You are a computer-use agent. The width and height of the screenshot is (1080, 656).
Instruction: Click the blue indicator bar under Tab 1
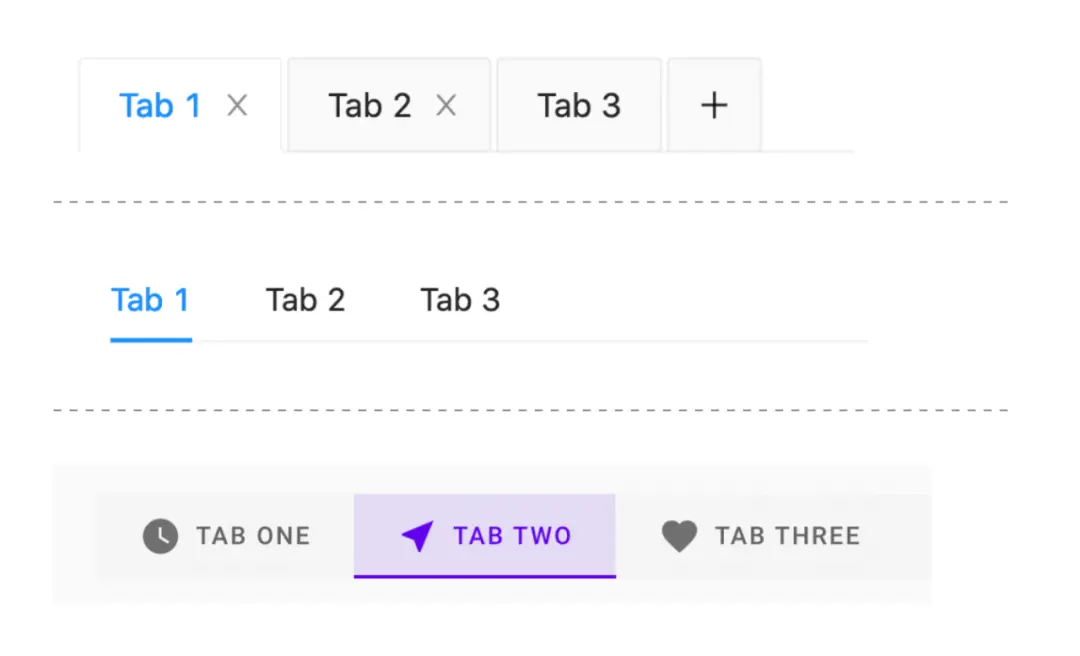150,340
